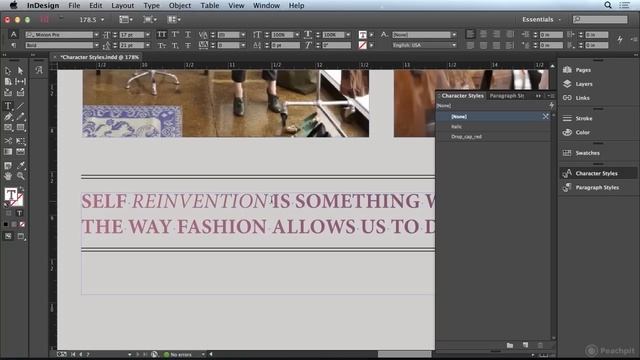Click the style group folder icon

510,345
